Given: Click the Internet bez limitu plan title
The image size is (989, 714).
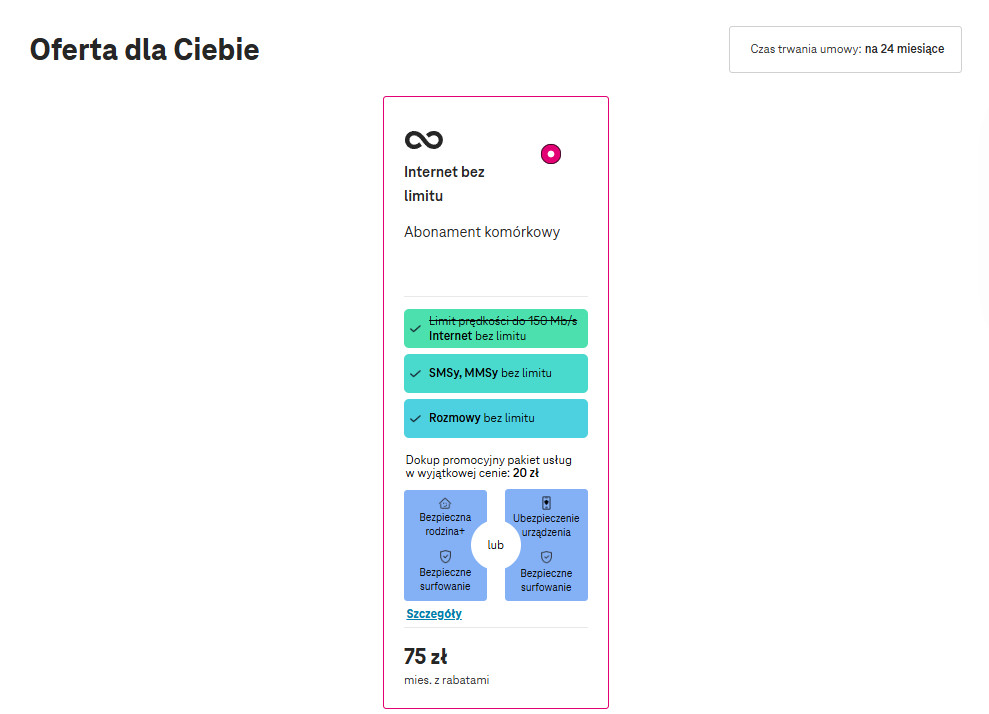Looking at the screenshot, I should click(444, 184).
